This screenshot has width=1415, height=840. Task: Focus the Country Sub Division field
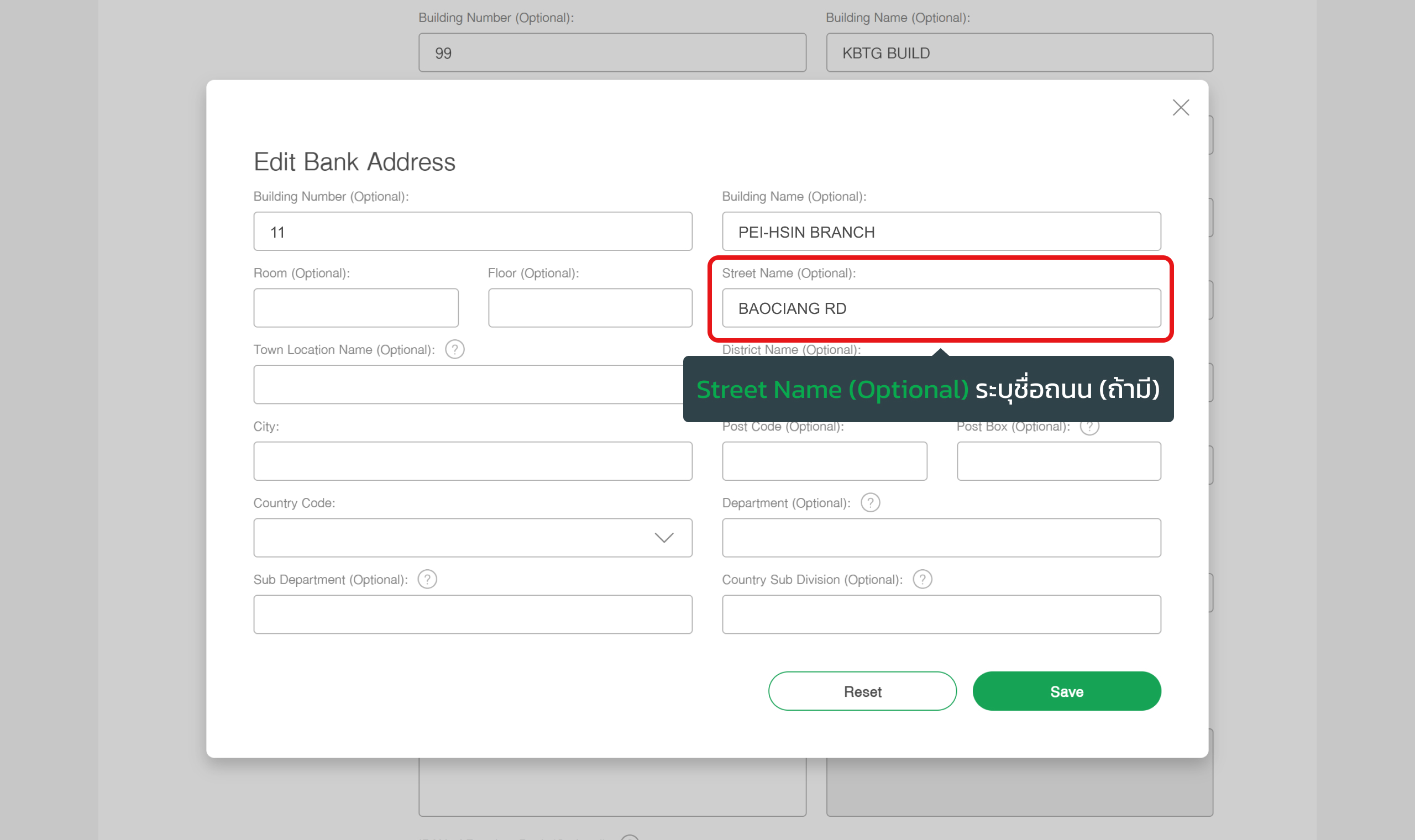pos(941,614)
